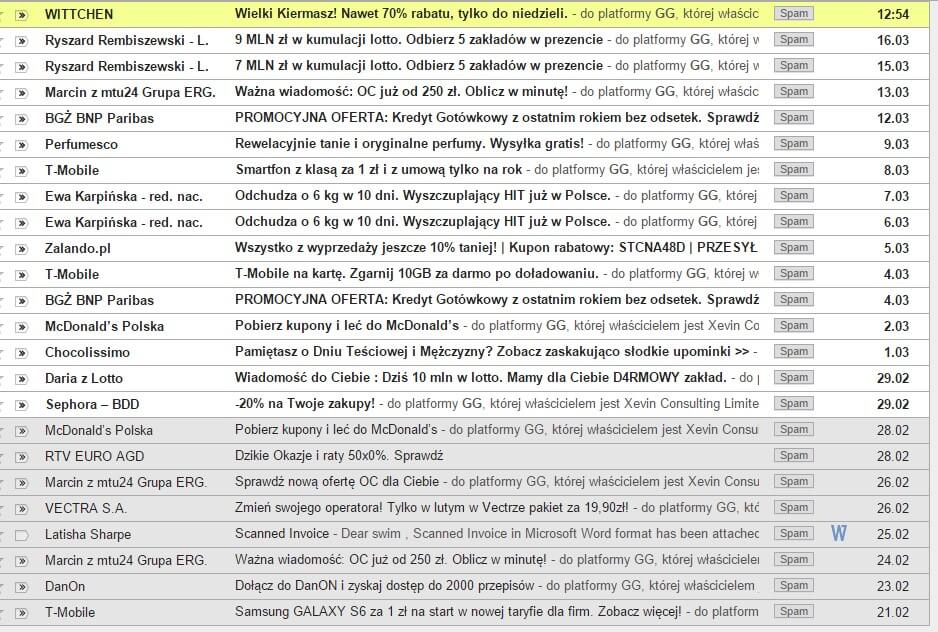
Task: Click the 23.02 date on DanOn row
Action: click(x=893, y=587)
